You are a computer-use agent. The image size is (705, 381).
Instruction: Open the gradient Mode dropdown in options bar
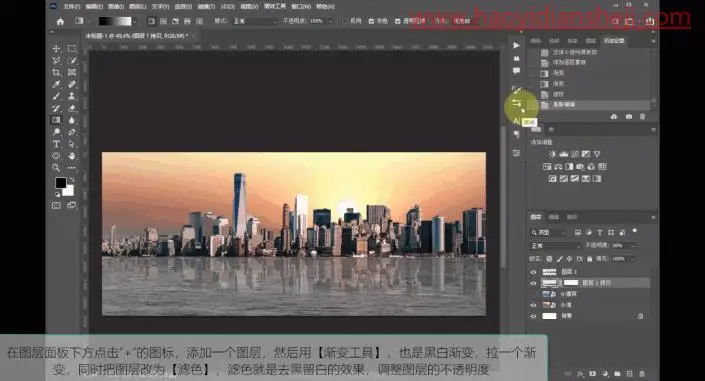(255, 21)
